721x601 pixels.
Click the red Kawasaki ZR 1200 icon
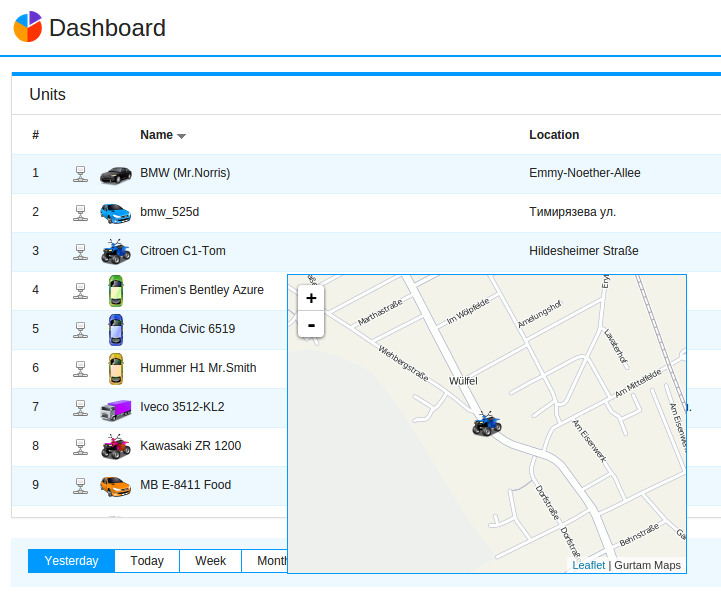click(x=116, y=446)
